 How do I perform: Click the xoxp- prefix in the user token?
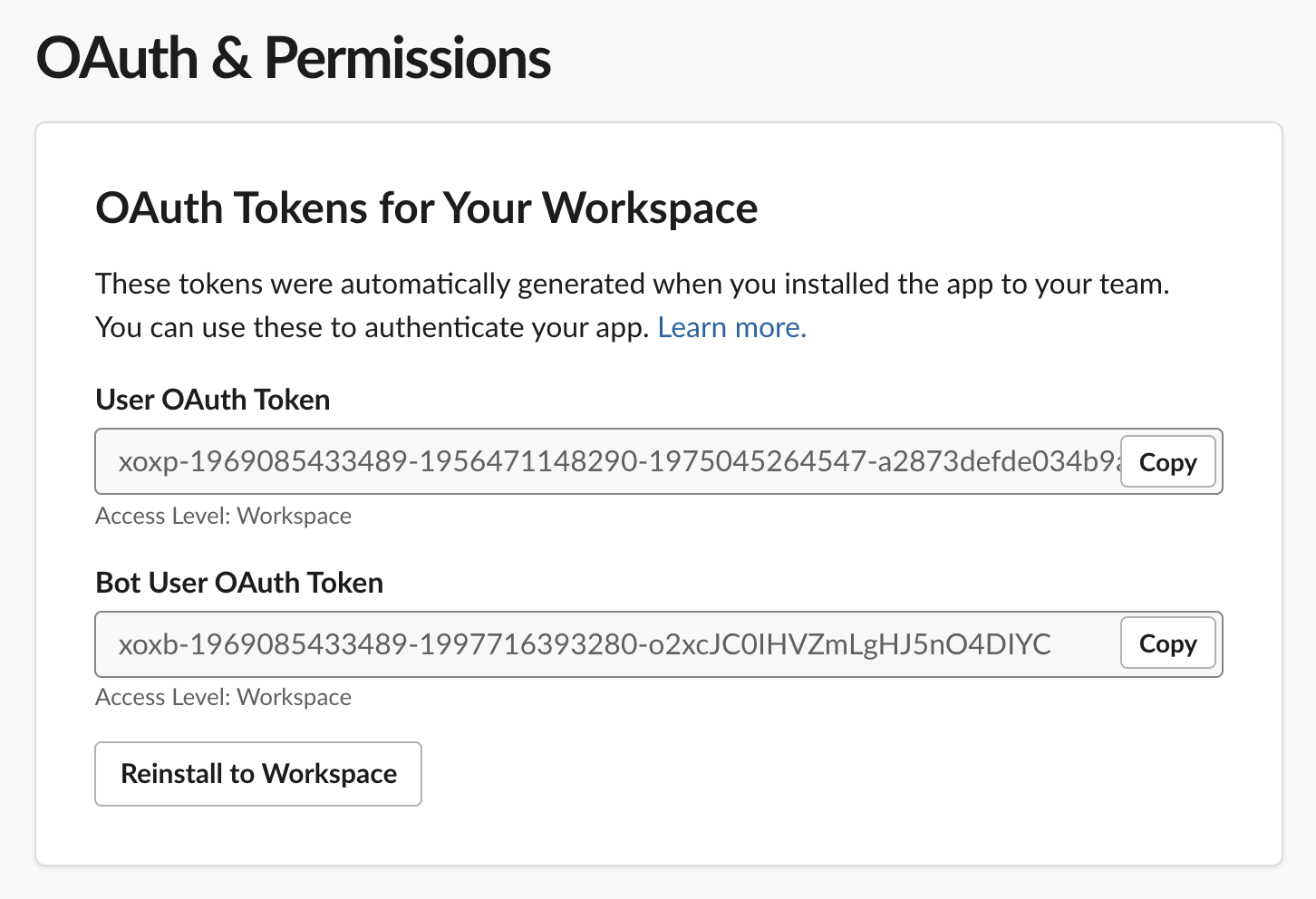153,462
